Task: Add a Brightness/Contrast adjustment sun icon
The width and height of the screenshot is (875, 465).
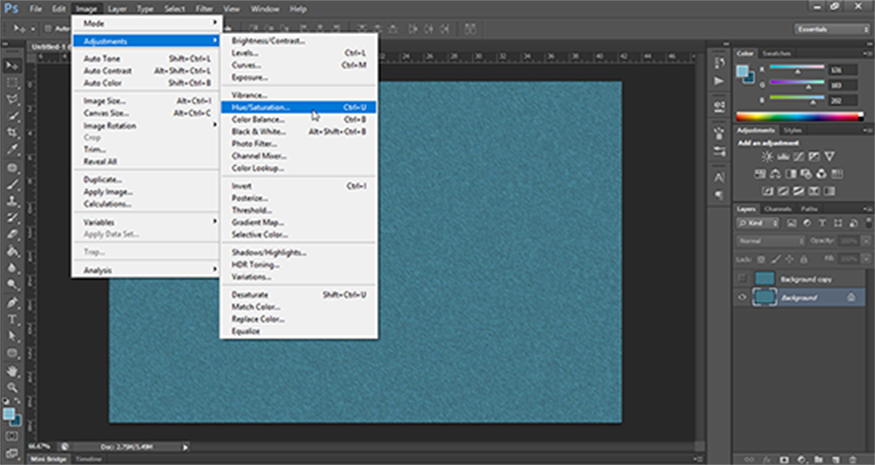Action: tap(767, 158)
